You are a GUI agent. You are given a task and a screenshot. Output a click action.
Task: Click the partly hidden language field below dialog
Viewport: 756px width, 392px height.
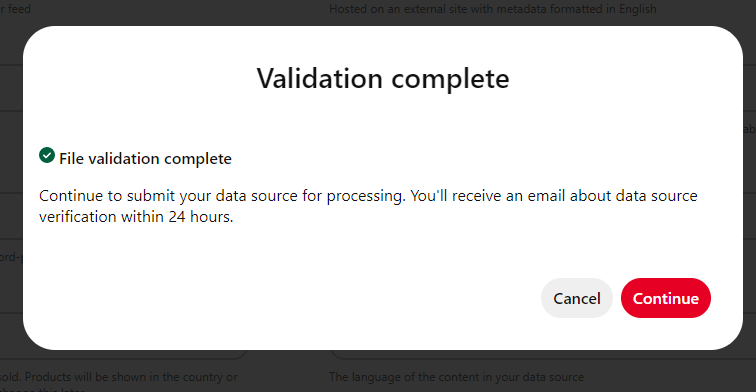543,354
